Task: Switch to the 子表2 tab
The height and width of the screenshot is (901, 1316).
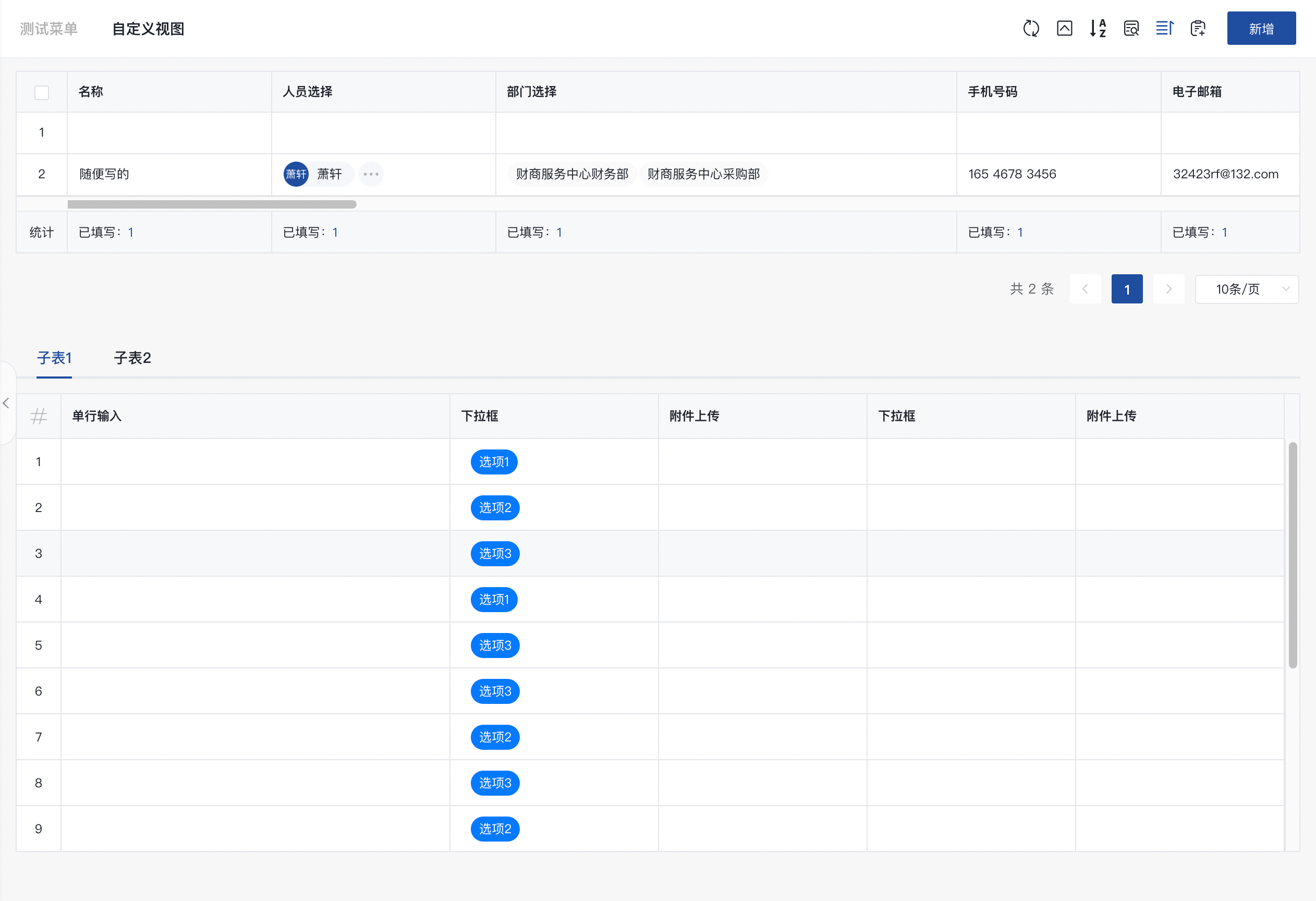Action: (132, 358)
